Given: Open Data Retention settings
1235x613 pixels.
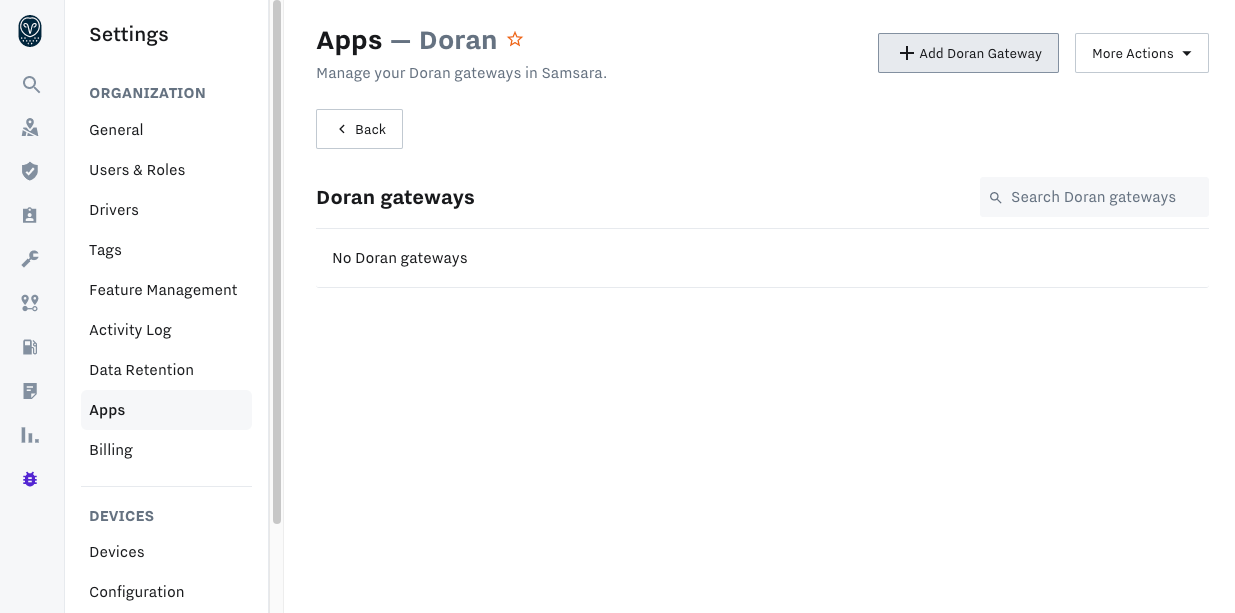Looking at the screenshot, I should click(166, 370).
